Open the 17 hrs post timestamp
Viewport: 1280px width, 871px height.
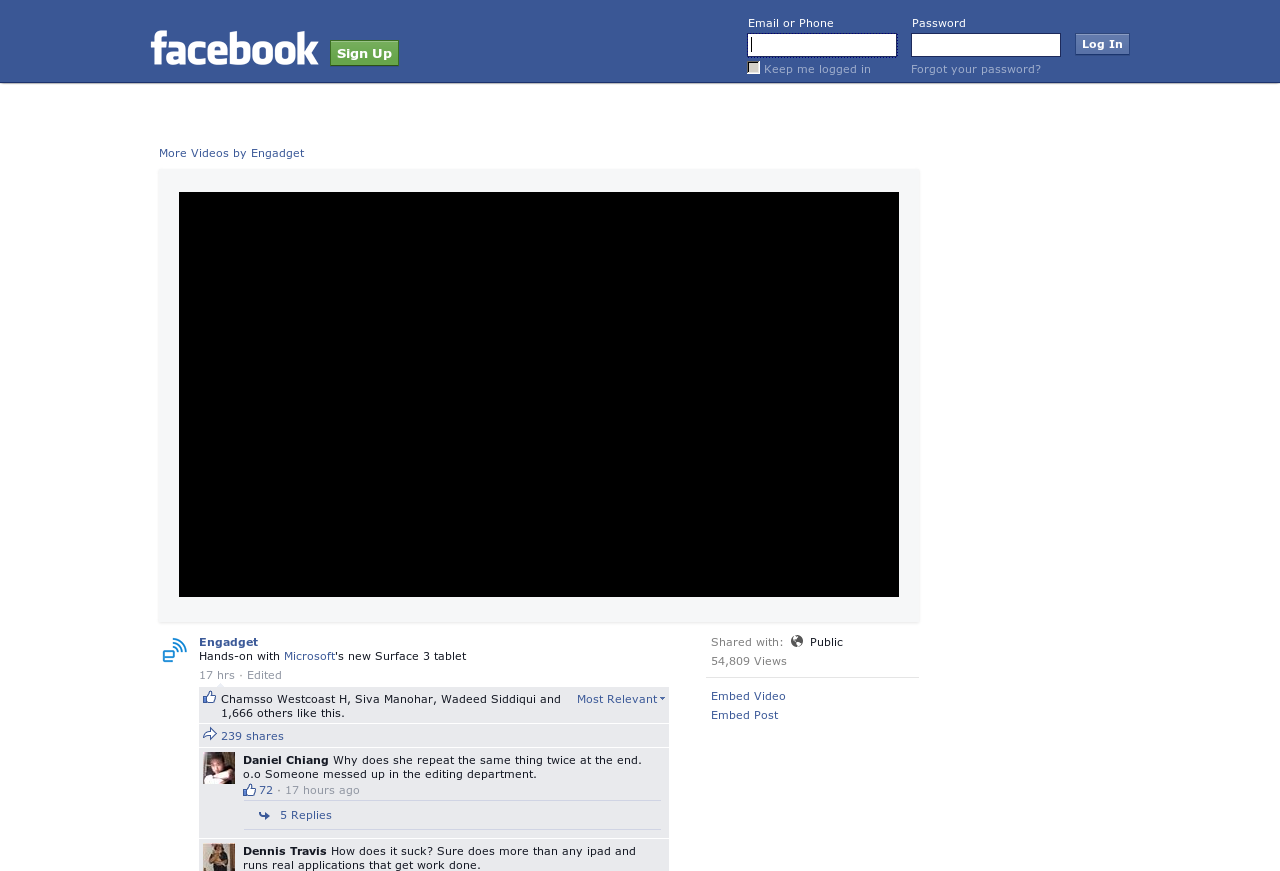coord(217,675)
